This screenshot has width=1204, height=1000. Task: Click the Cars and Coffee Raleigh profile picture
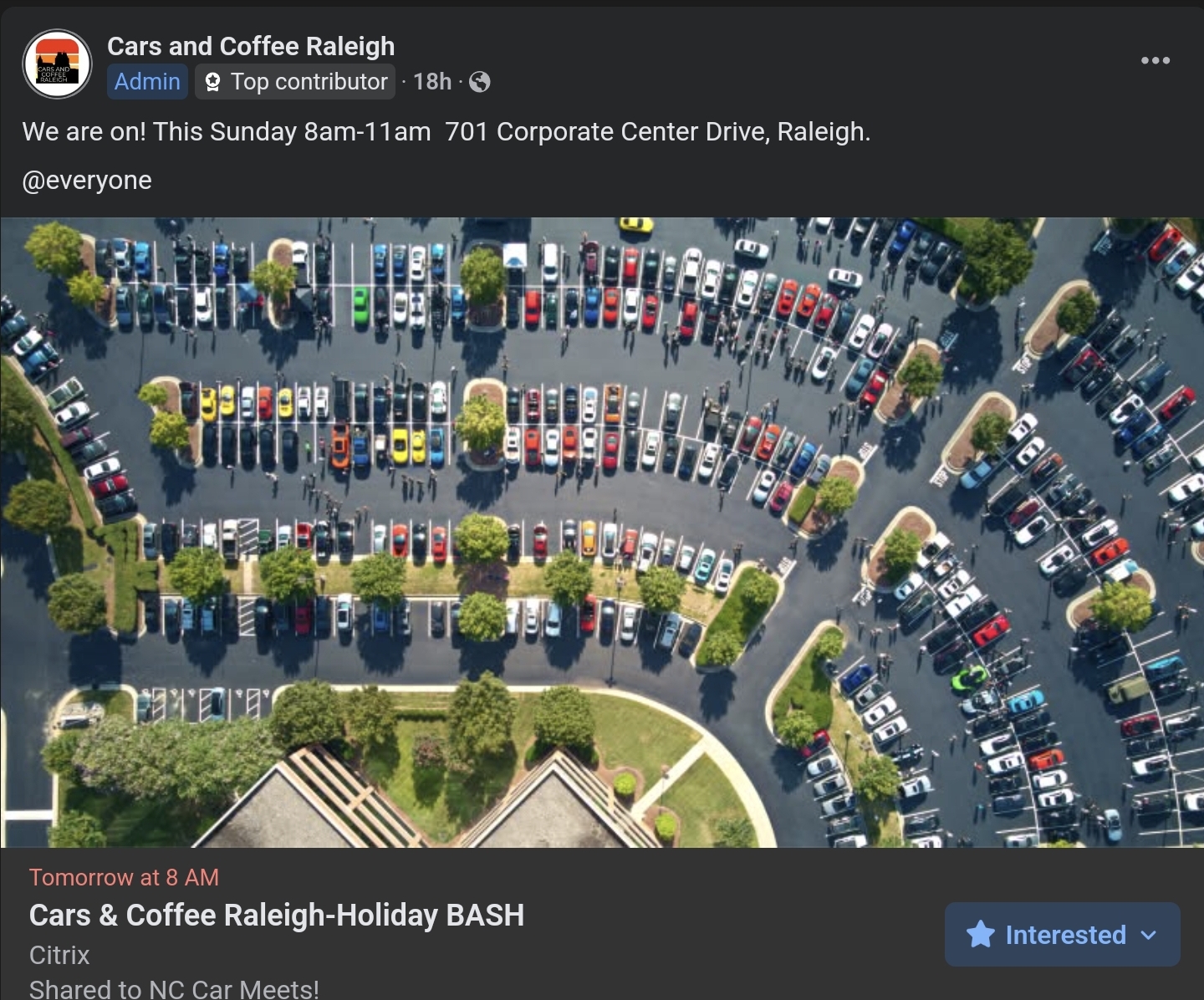[57, 64]
